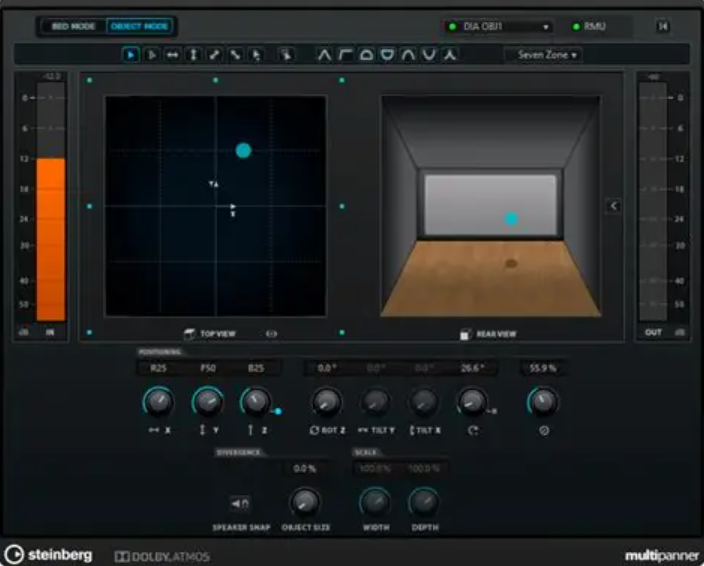Select the vertical-only movement tool
Screen dimensions: 704x566
tap(193, 55)
